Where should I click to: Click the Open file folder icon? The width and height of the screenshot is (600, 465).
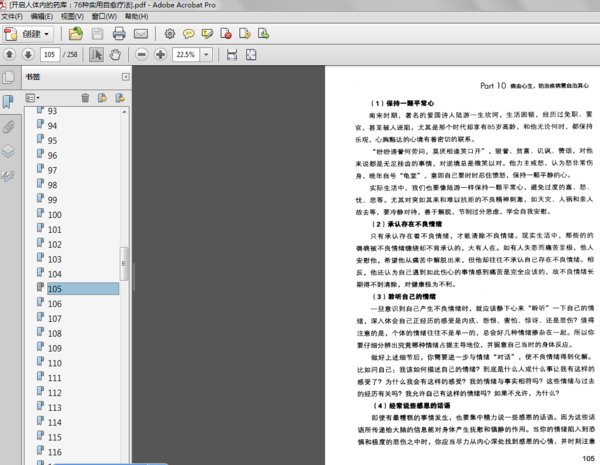75,33
